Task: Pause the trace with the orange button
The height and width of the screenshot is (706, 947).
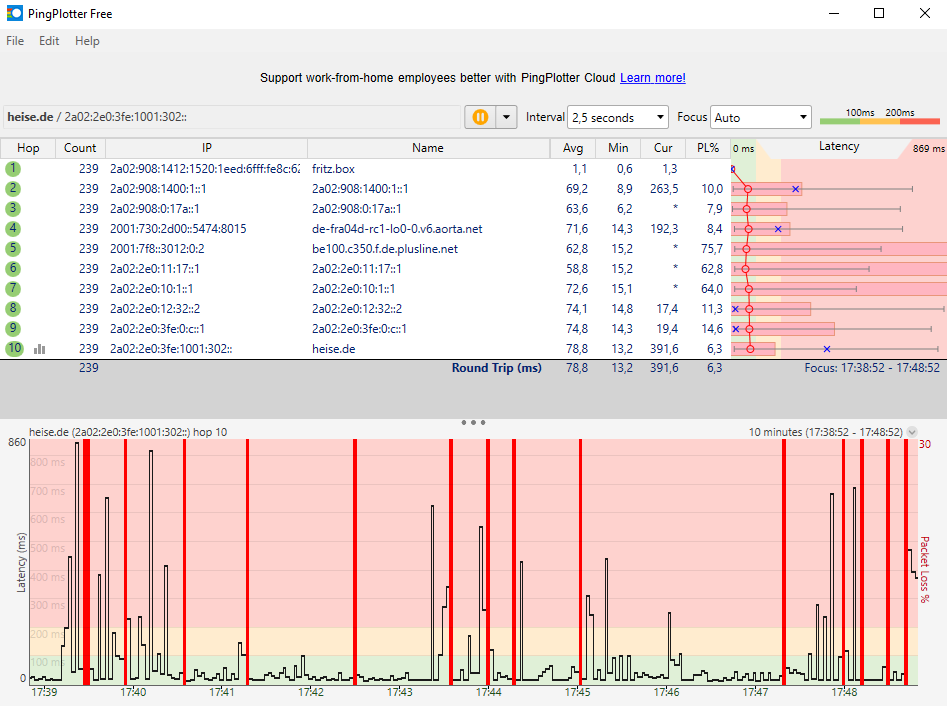Action: [480, 117]
